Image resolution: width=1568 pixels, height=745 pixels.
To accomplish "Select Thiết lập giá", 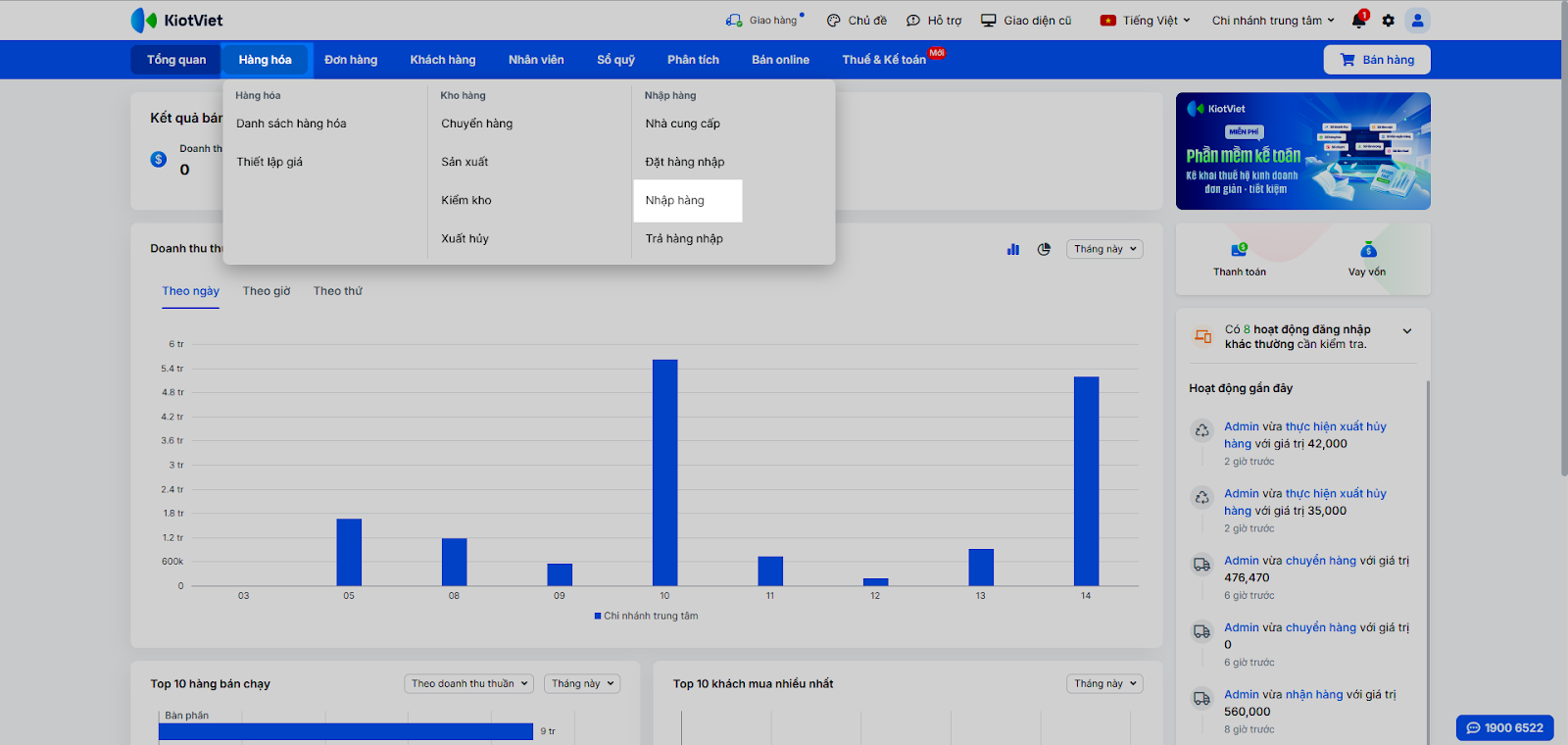I will click(269, 162).
